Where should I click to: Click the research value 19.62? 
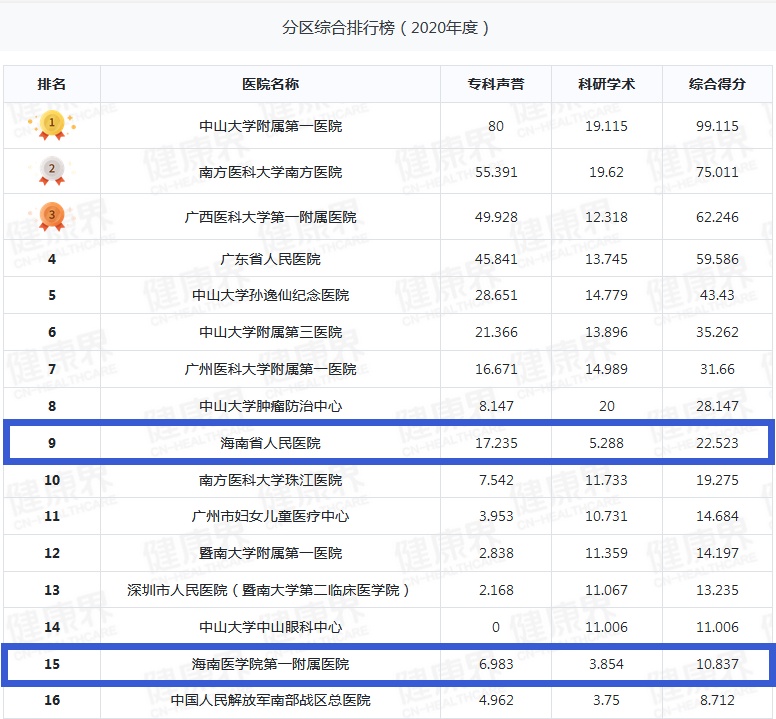pos(607,172)
